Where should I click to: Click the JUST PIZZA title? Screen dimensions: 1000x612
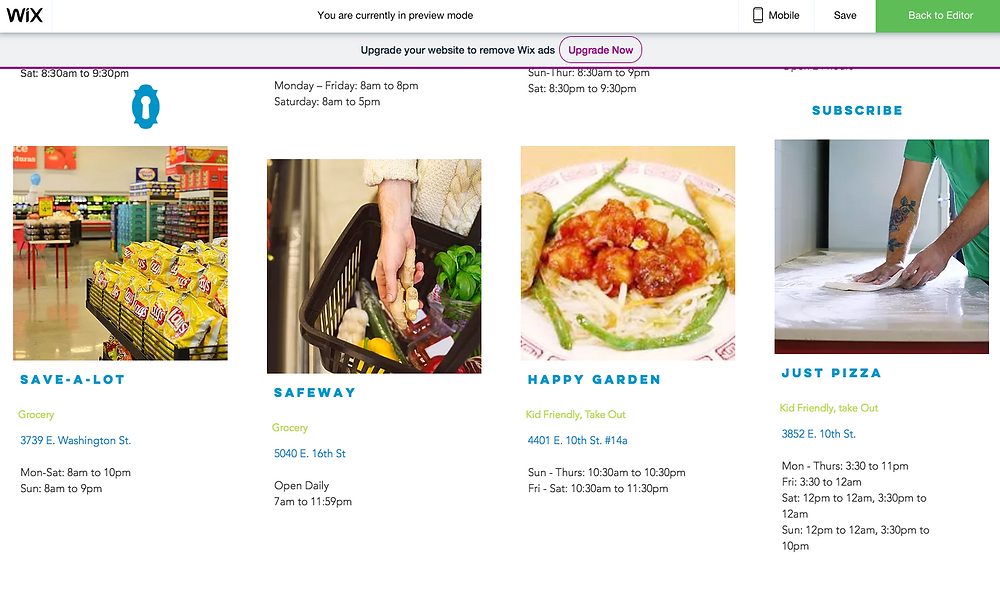coord(832,373)
